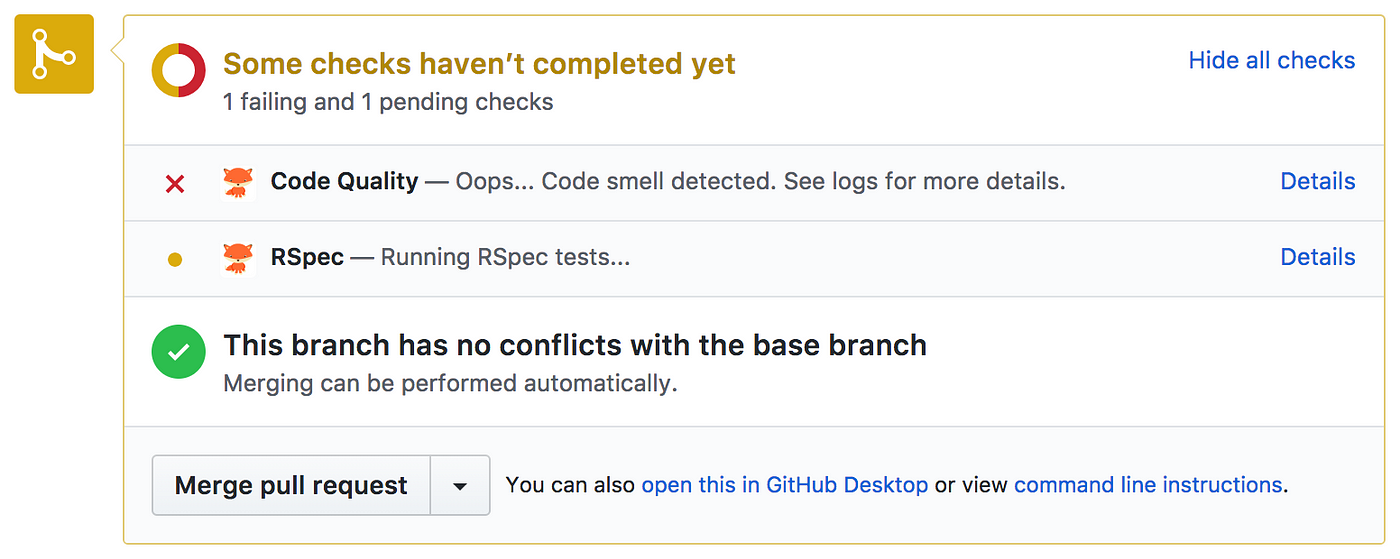Click the yellow-red checks status donut icon

(178, 71)
